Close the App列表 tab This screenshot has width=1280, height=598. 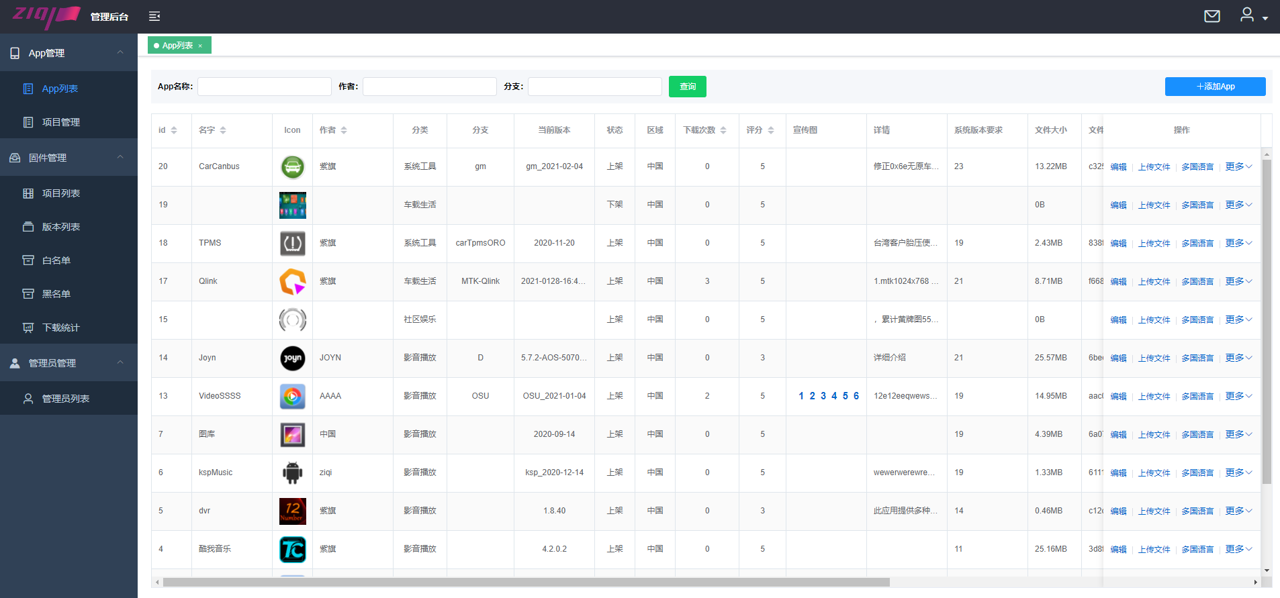click(x=200, y=46)
